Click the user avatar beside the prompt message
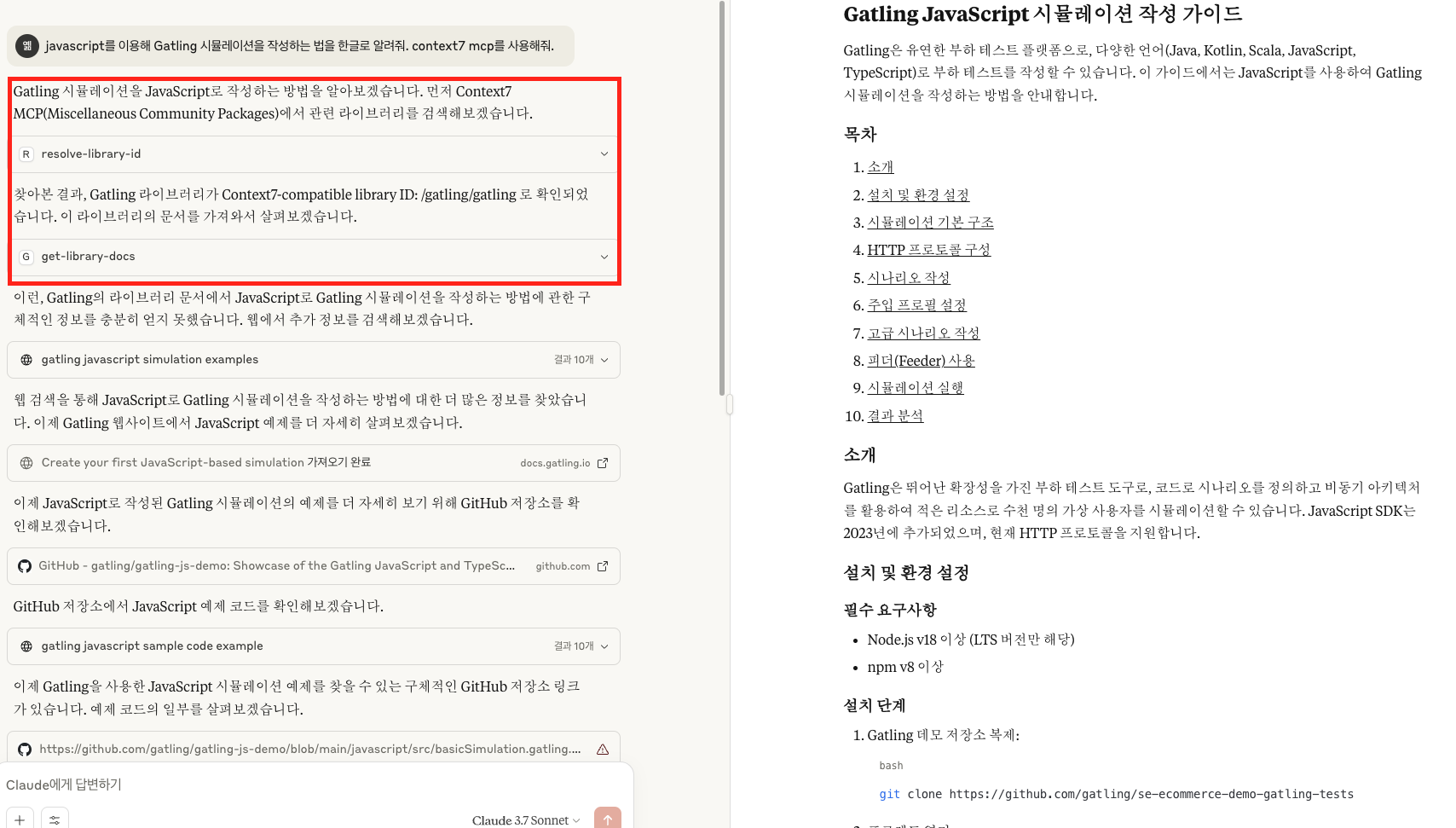1456x828 pixels. click(27, 46)
